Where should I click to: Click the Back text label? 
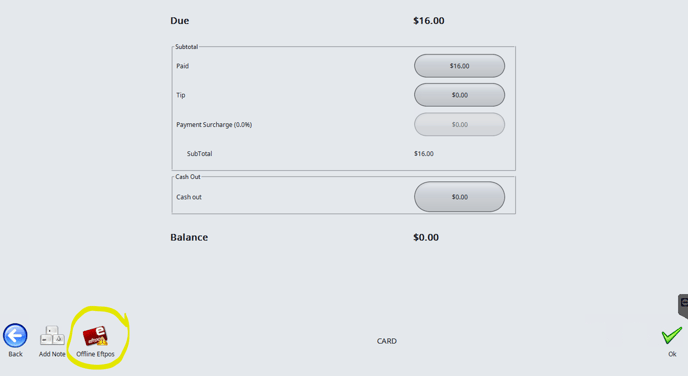(15, 354)
